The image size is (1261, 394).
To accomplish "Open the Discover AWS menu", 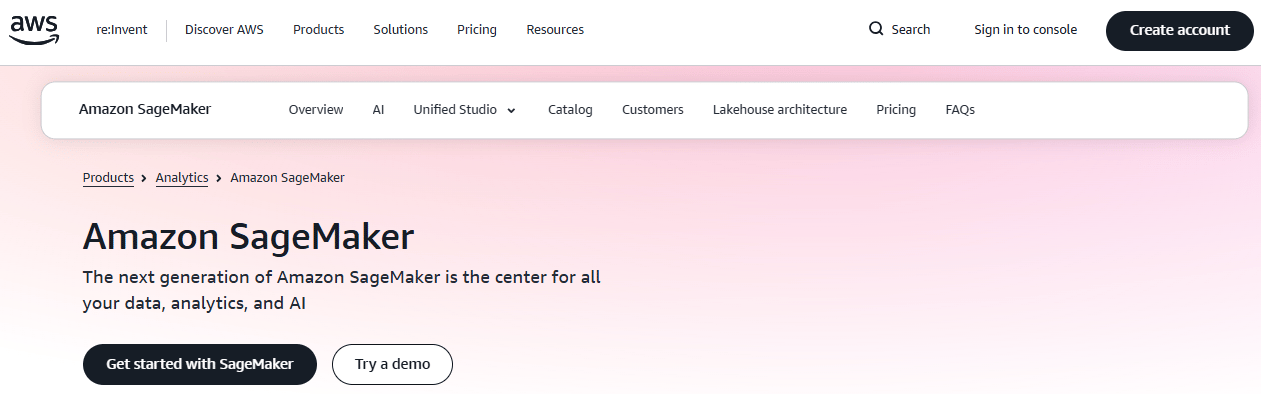I will pos(224,30).
